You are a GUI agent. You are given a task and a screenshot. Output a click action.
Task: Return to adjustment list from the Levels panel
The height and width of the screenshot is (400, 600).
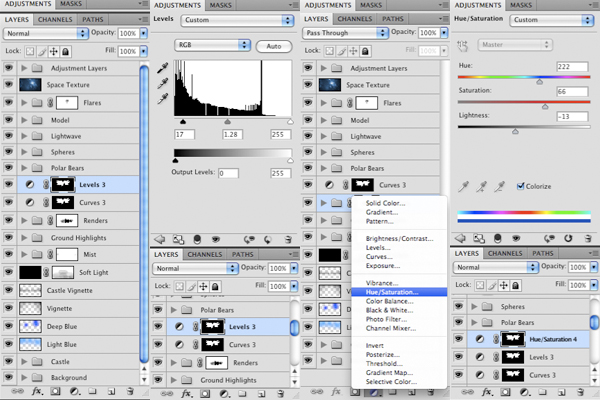(160, 240)
